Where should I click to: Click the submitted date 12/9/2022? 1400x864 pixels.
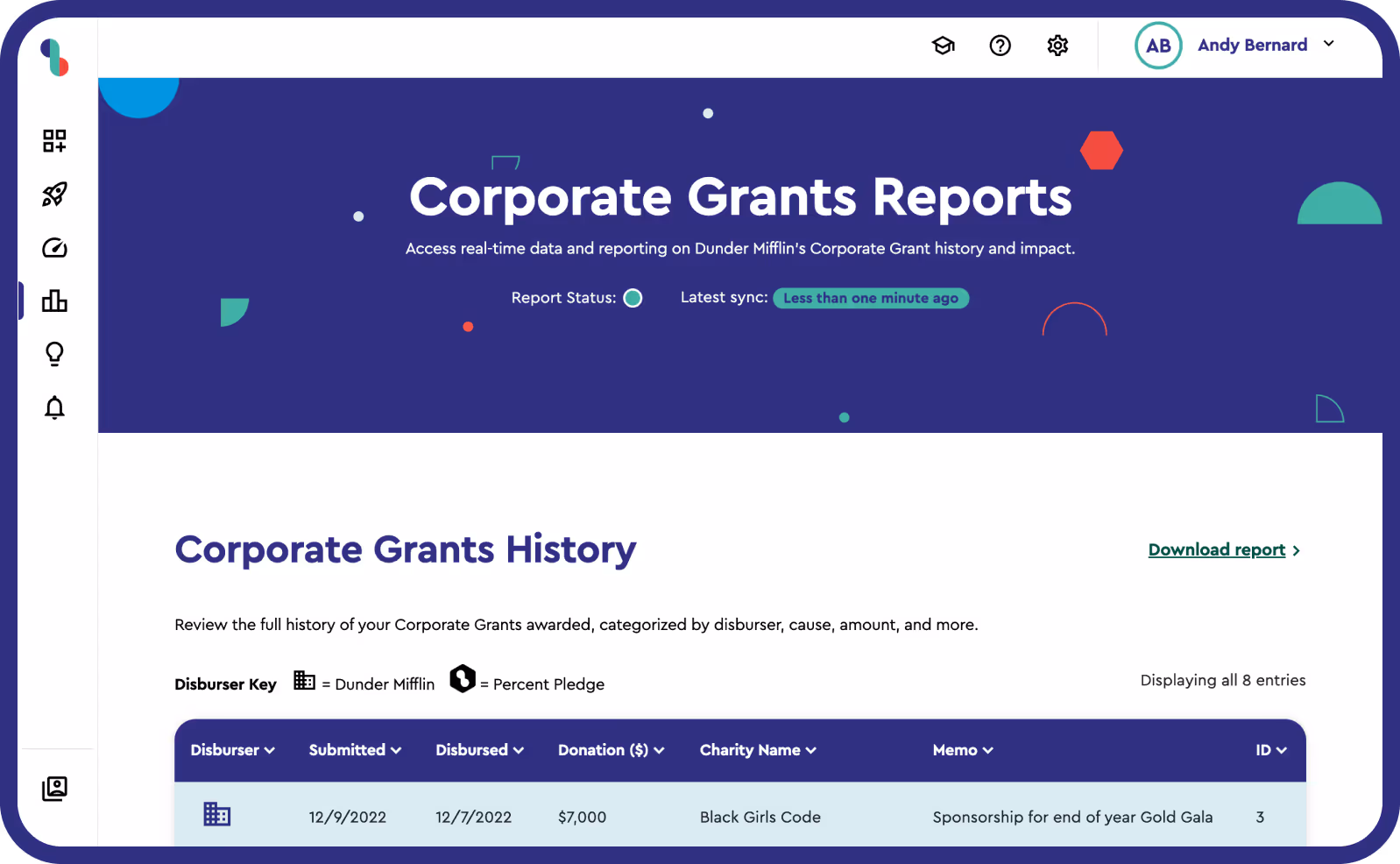tap(348, 817)
